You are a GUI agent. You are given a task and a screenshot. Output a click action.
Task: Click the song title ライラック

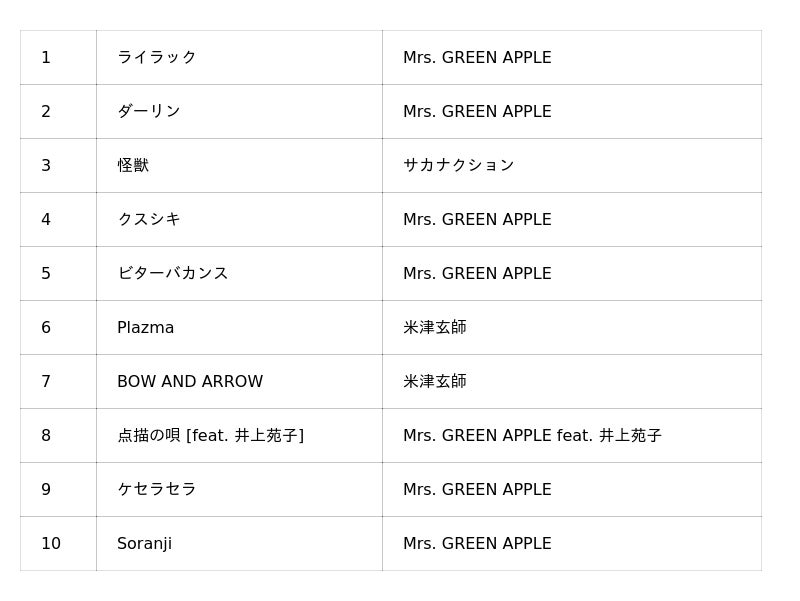(157, 57)
